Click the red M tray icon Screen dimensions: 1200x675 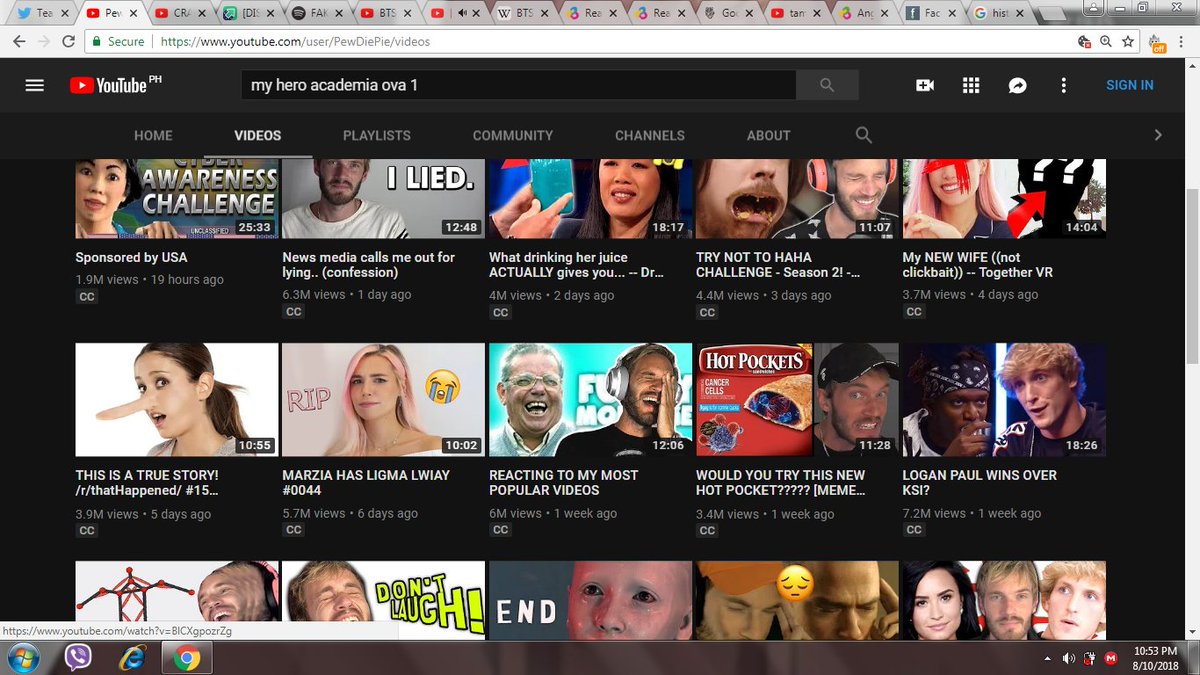[x=1113, y=658]
